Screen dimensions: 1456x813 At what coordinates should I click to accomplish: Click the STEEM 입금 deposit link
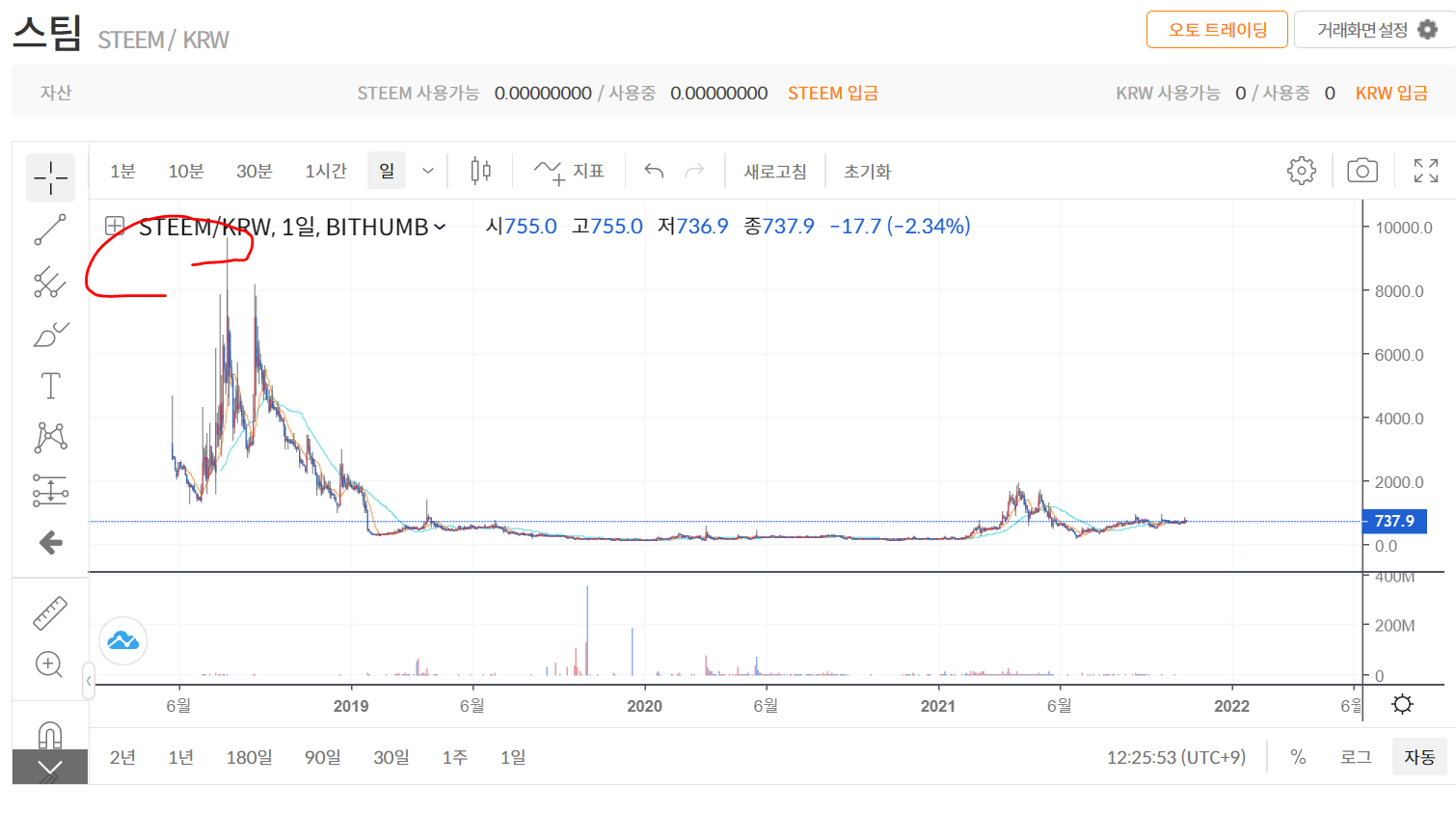coord(833,93)
